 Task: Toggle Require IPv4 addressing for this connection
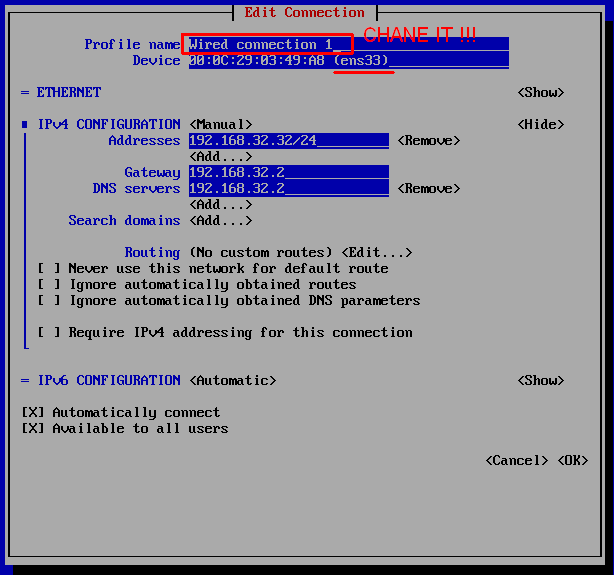(49, 333)
